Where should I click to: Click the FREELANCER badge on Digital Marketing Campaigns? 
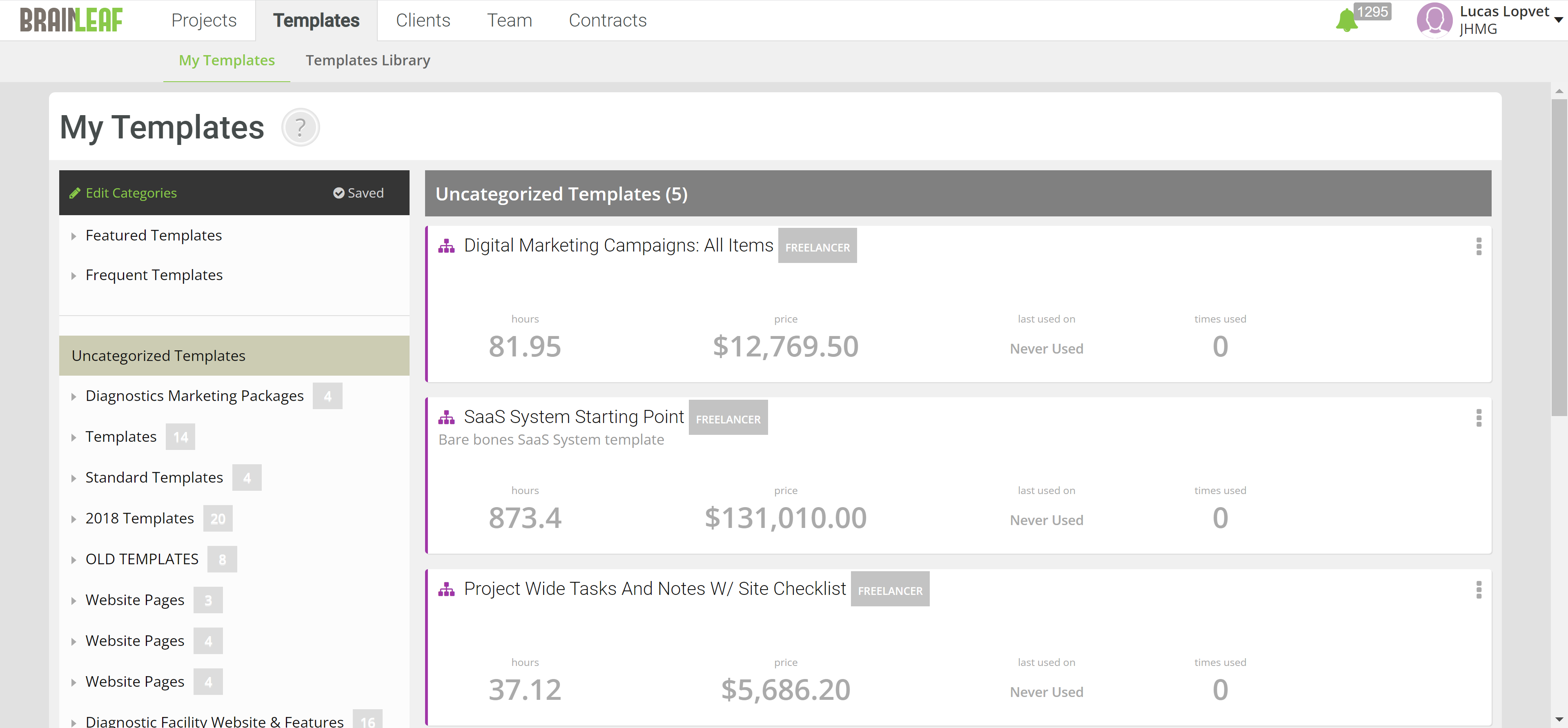tap(817, 245)
